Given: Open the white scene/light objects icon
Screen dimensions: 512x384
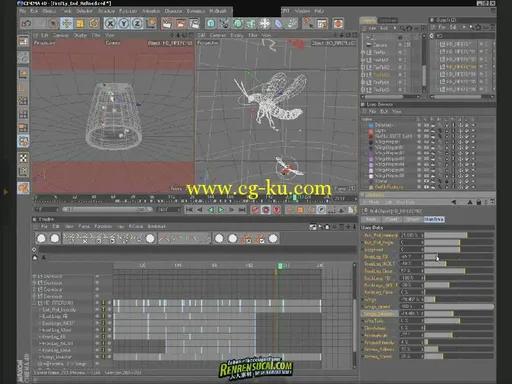Looking at the screenshot, I should [x=265, y=23].
